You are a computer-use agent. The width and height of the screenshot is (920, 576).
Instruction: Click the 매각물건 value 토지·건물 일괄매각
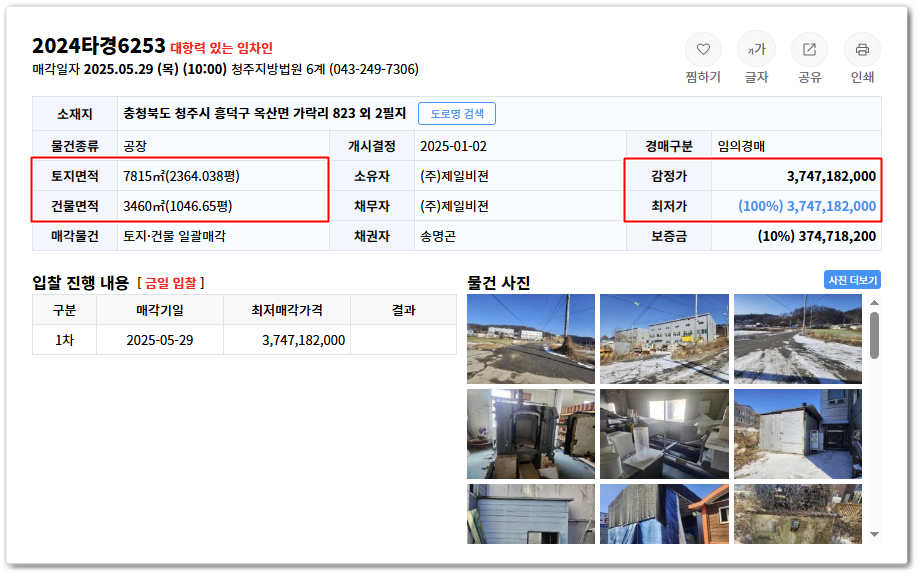(x=174, y=236)
